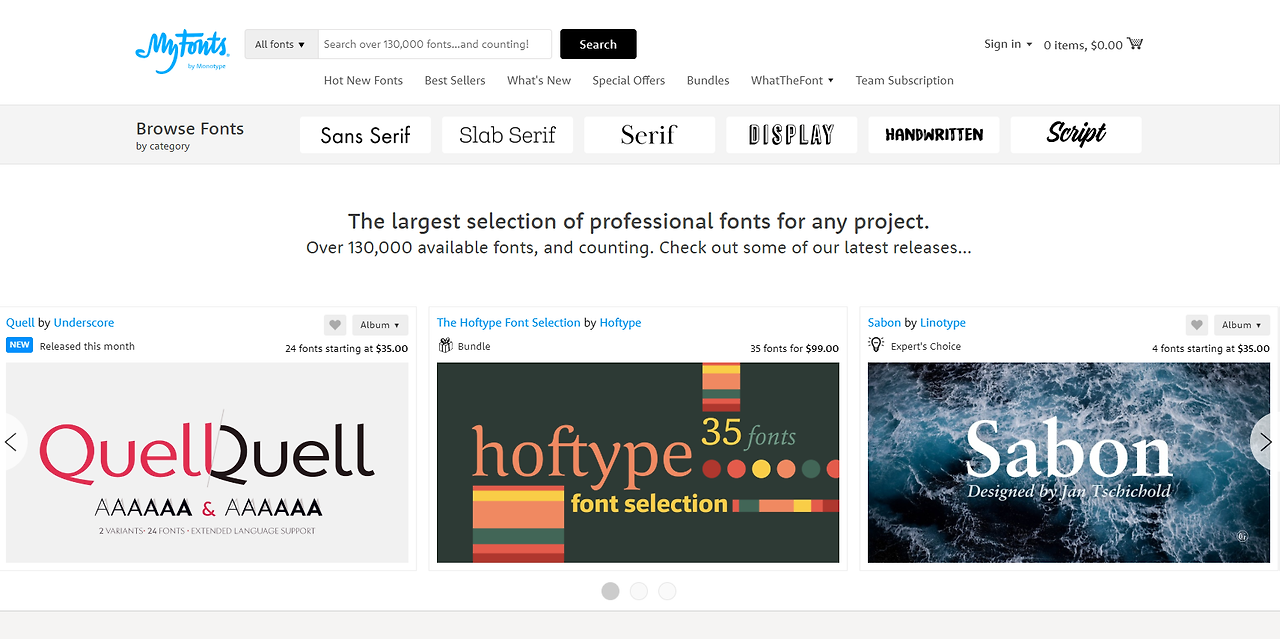This screenshot has width=1280, height=639.
Task: Browse the Serif category
Action: pyautogui.click(x=649, y=135)
